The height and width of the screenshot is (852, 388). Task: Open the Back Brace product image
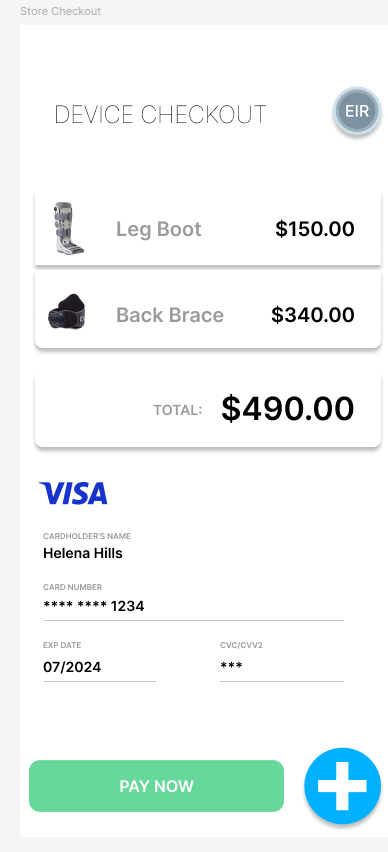coord(67,312)
